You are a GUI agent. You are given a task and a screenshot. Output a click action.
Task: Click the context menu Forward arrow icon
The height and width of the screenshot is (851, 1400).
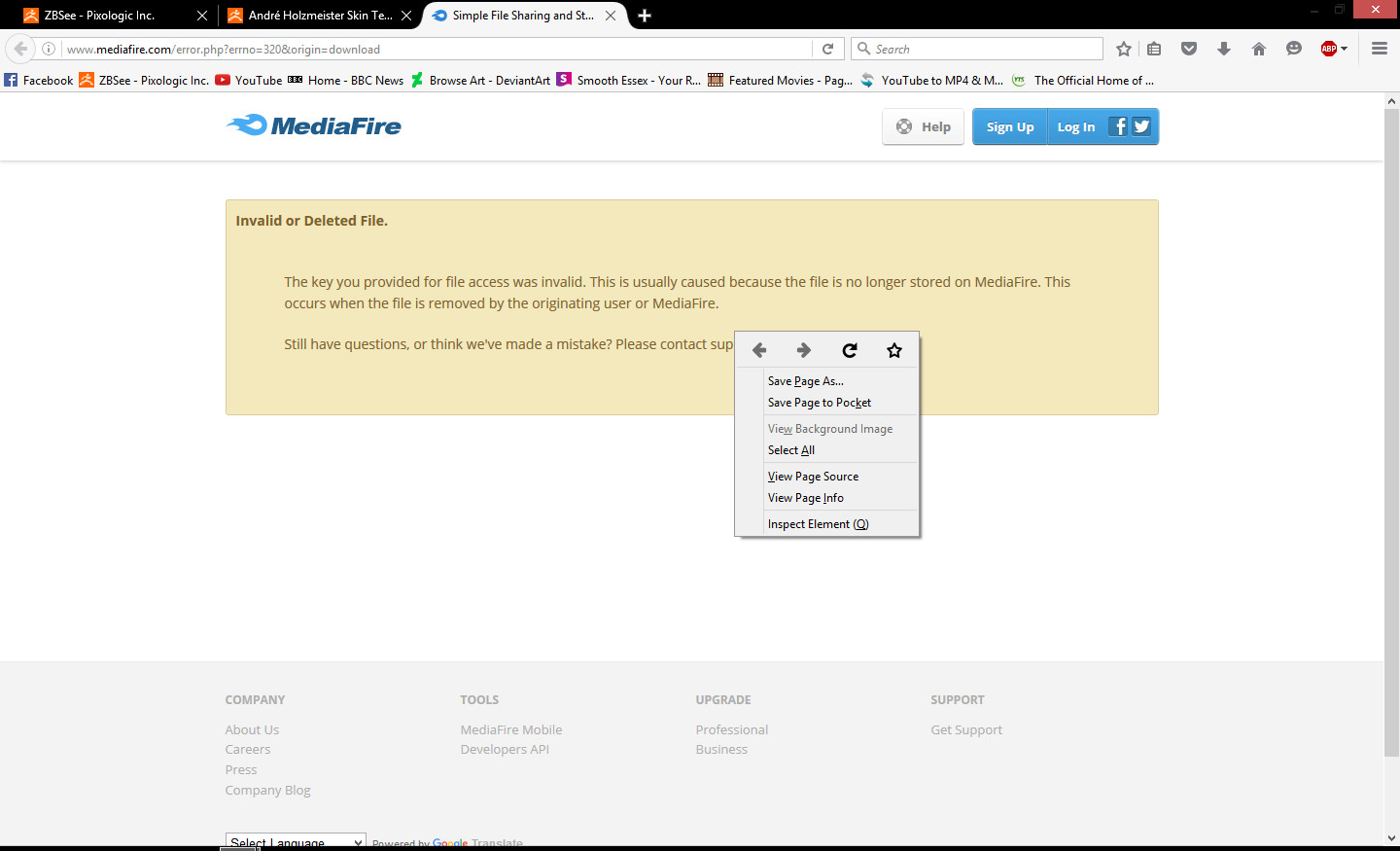tap(804, 350)
